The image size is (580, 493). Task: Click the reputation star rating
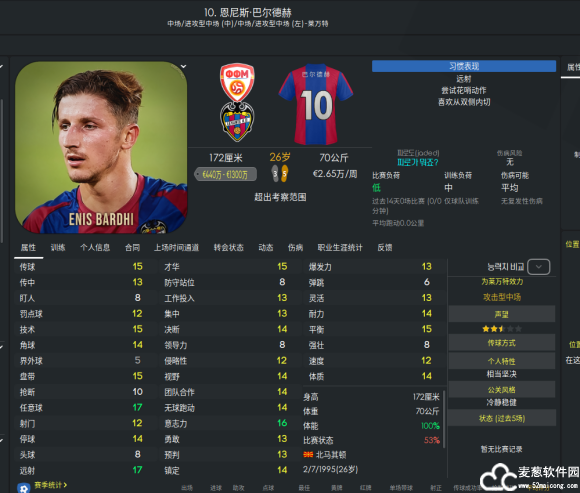point(502,328)
